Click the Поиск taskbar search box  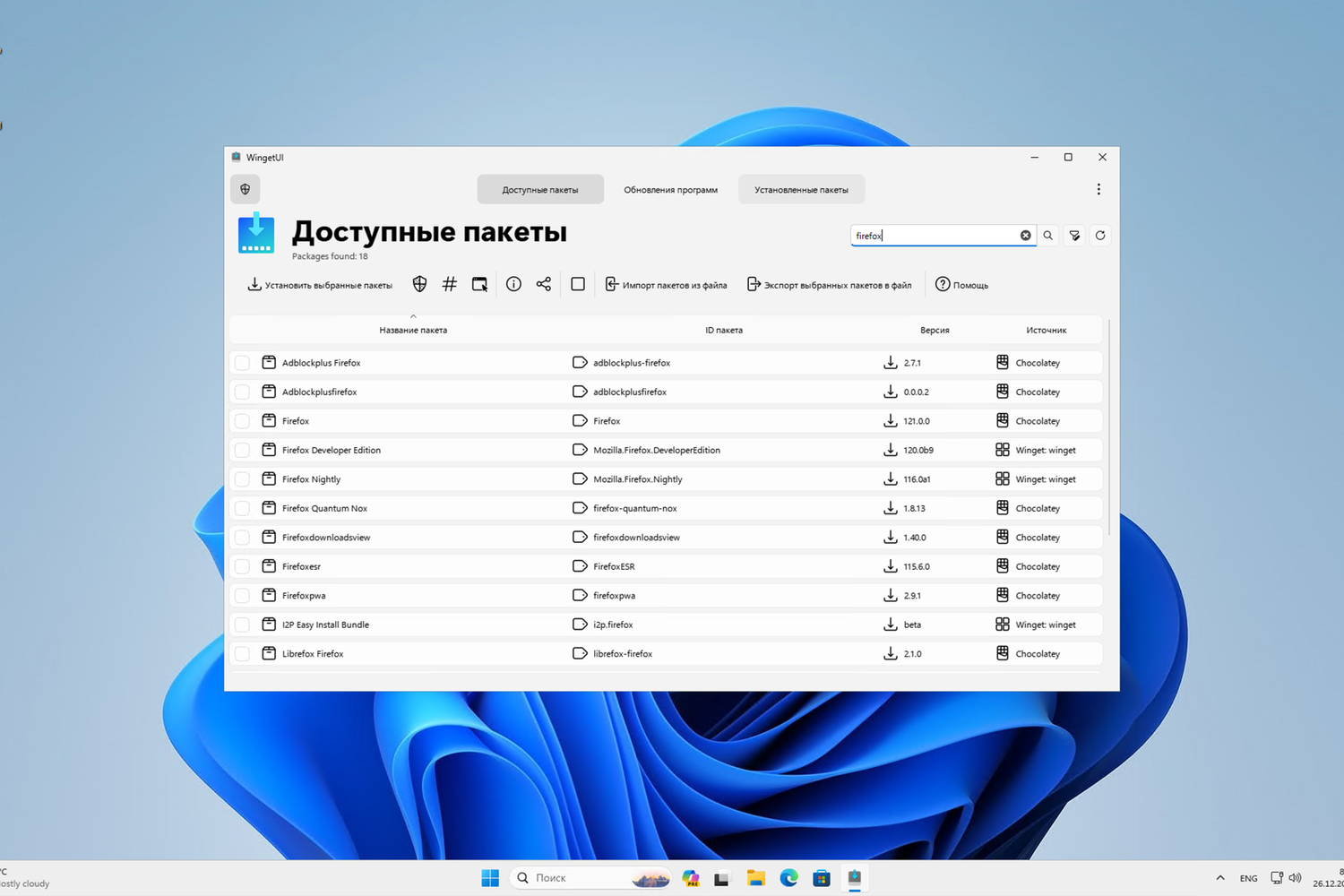590,878
